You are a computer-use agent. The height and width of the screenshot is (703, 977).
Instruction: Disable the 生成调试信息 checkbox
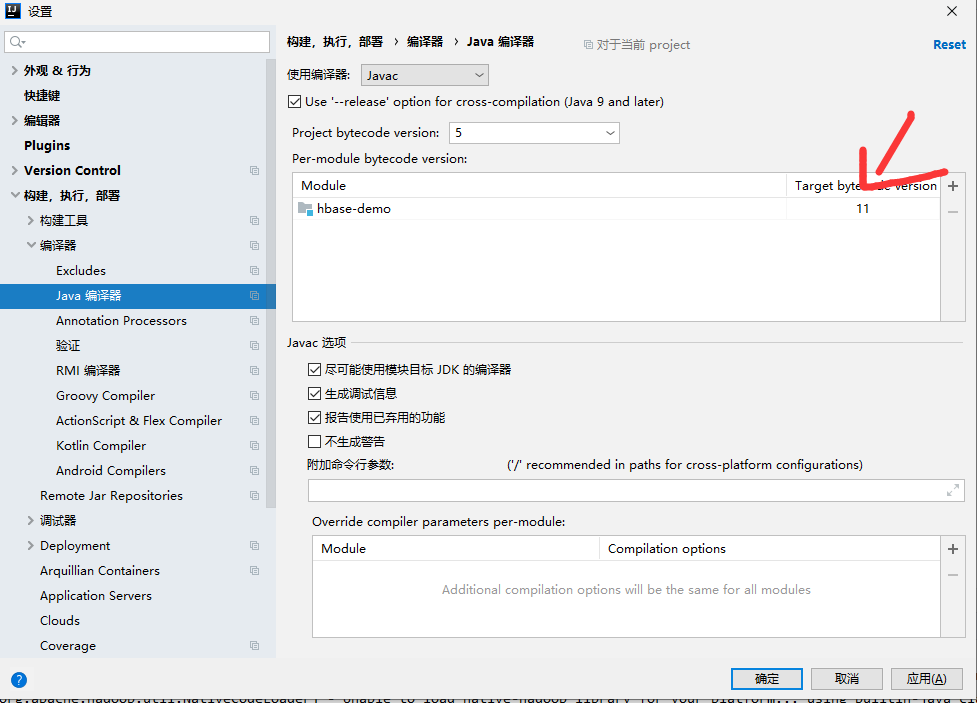coord(315,393)
